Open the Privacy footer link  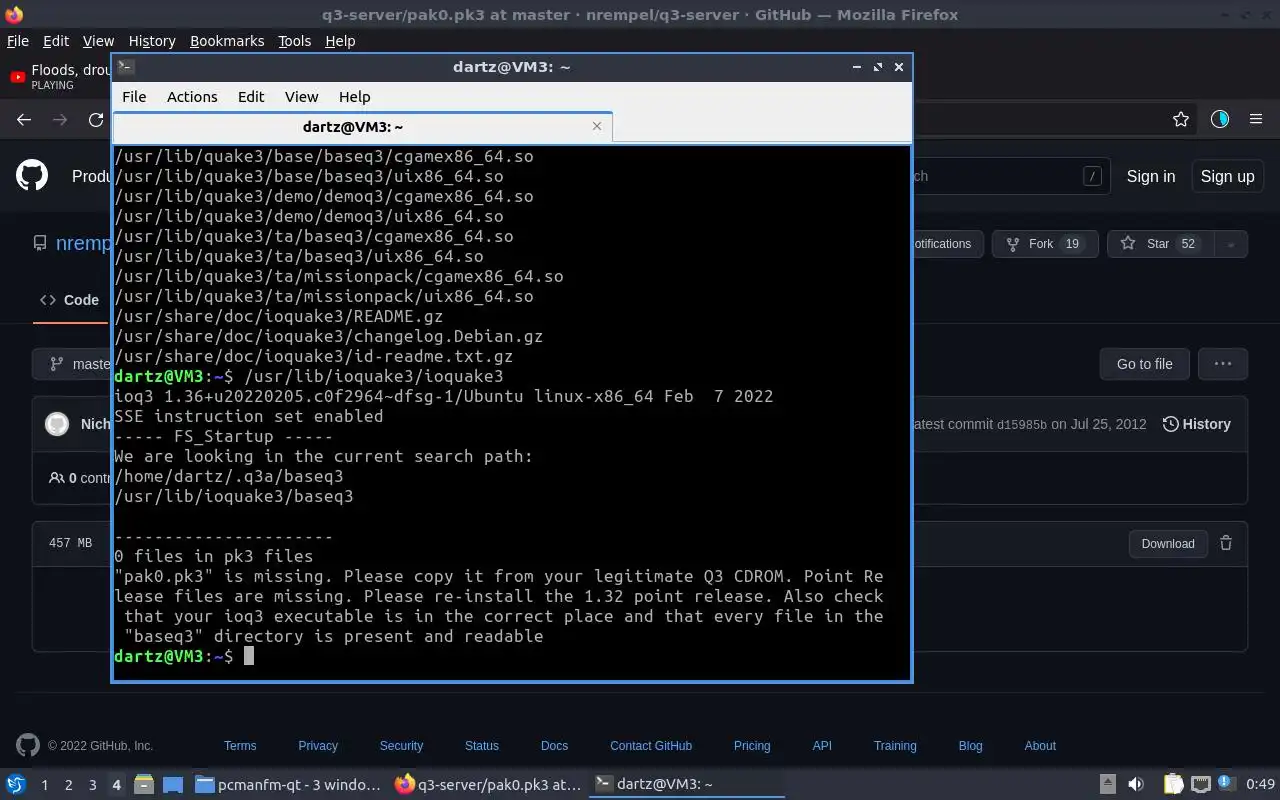click(x=318, y=746)
